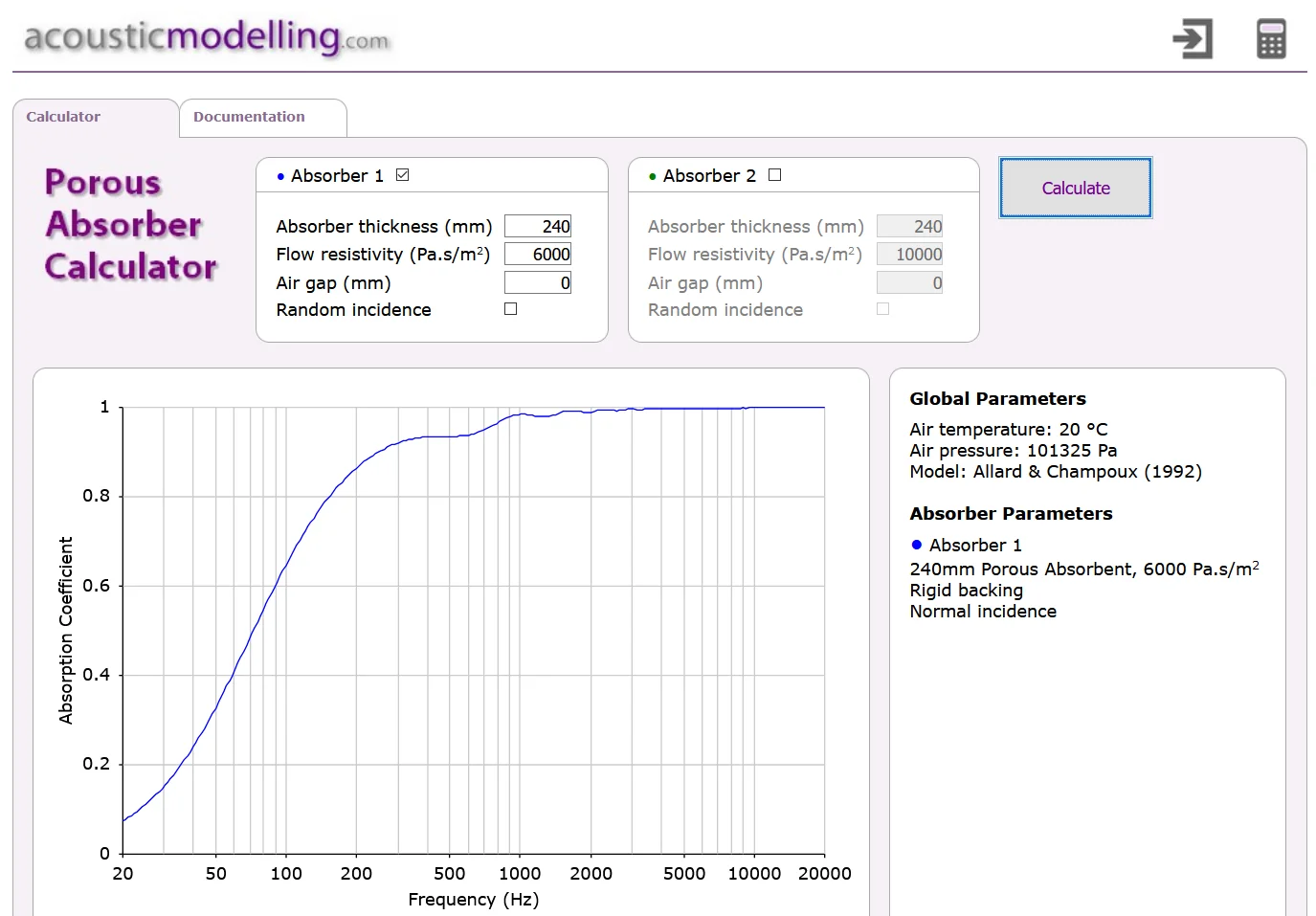This screenshot has height=916, width=1316.
Task: Click the blue Absorber 1 legend dot
Action: coord(917,545)
